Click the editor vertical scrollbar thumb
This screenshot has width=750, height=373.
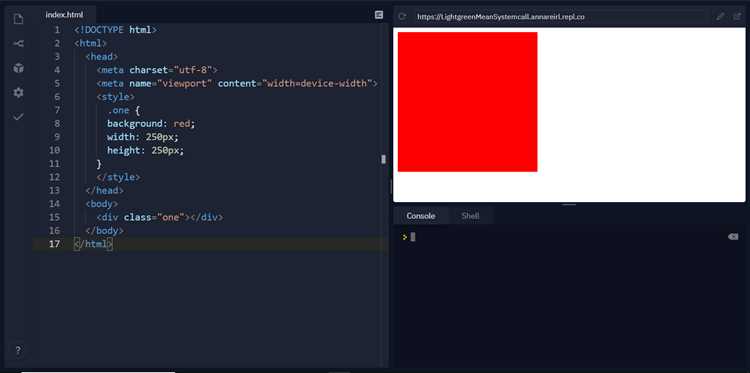tap(383, 159)
